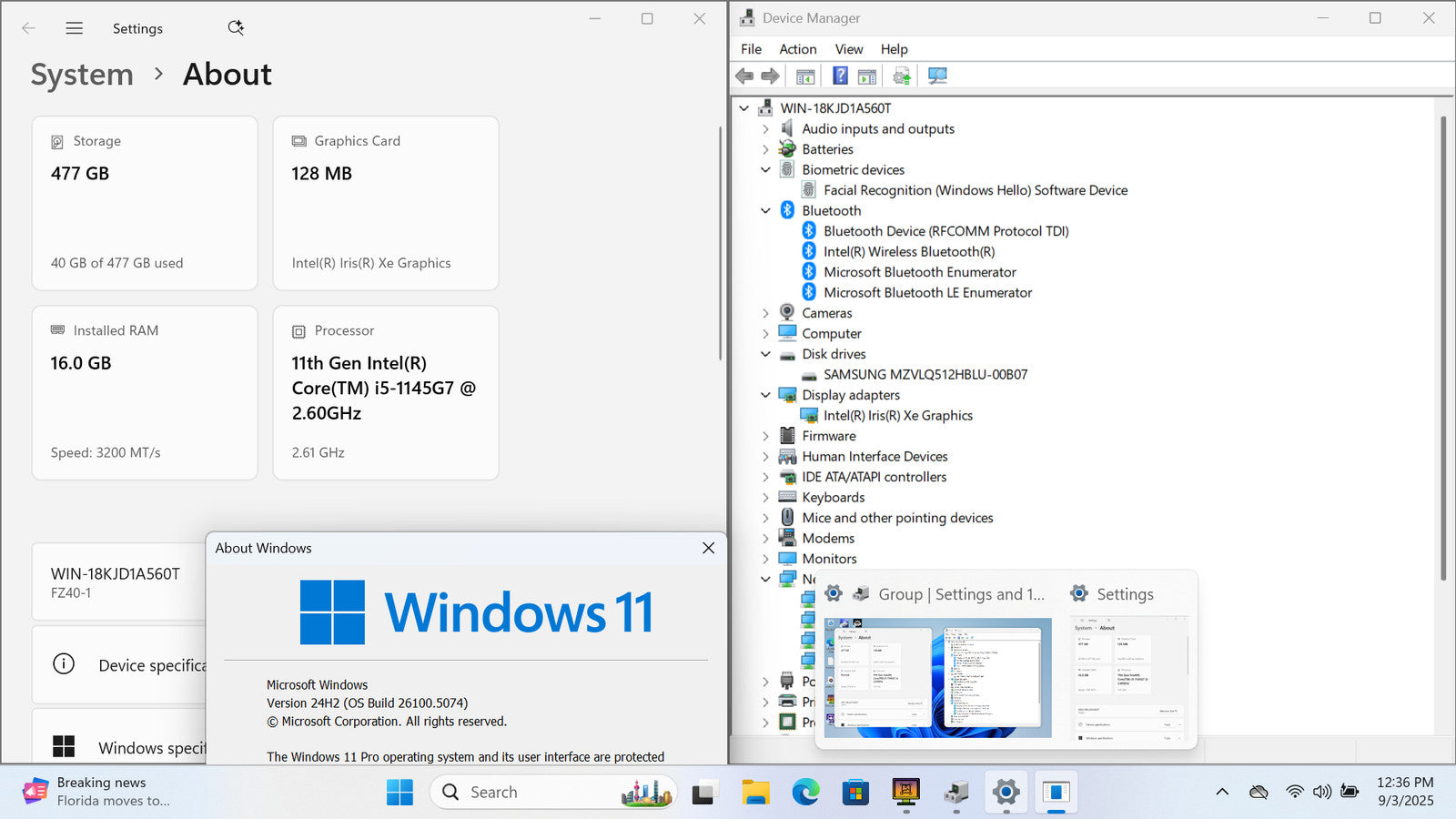The width and height of the screenshot is (1456, 819).
Task: Select the single Settings window preview thumbnail
Action: (1129, 677)
